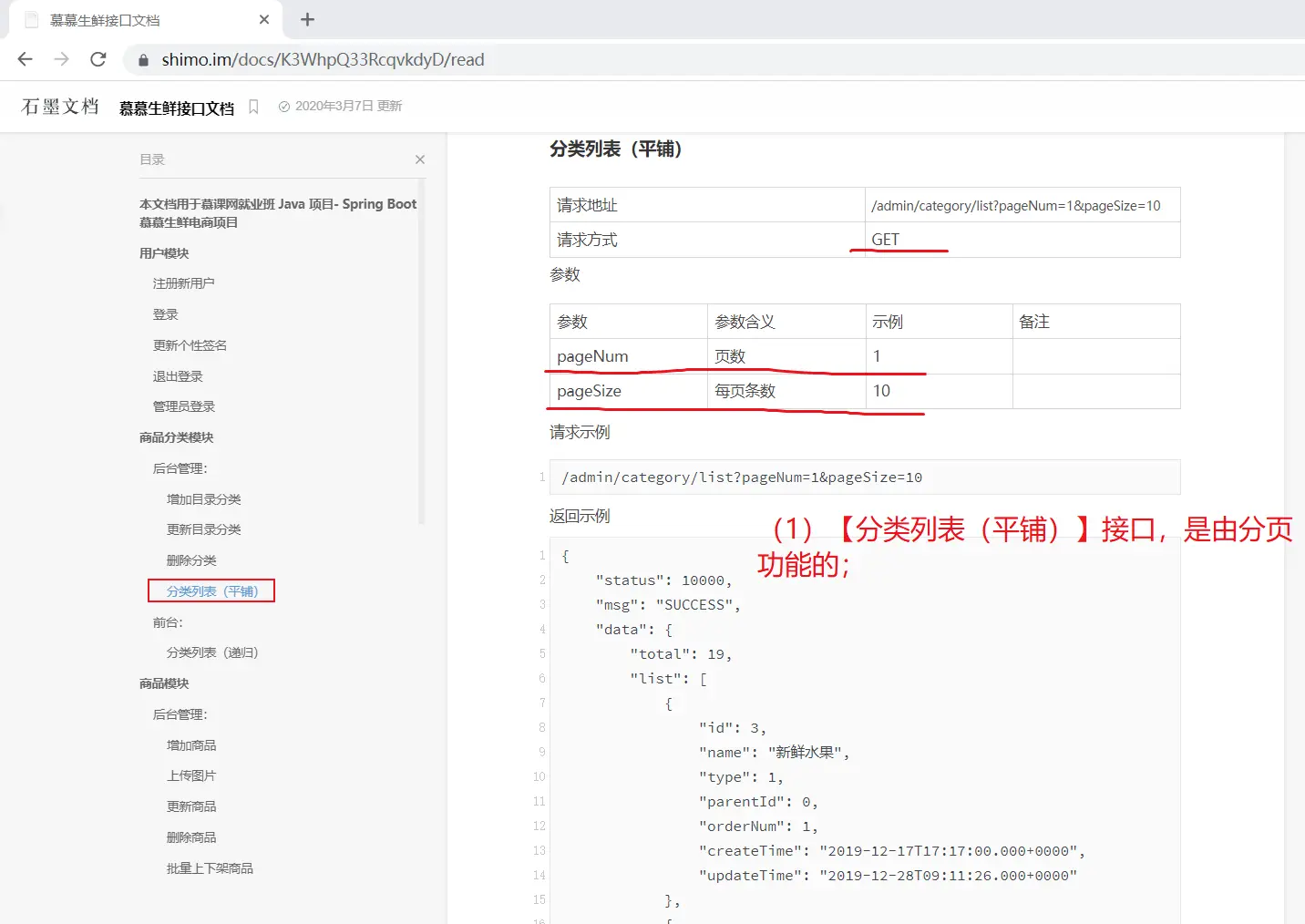Click the 慕慕生鲜接口文档 document title
1305x924 pixels.
[x=177, y=108]
